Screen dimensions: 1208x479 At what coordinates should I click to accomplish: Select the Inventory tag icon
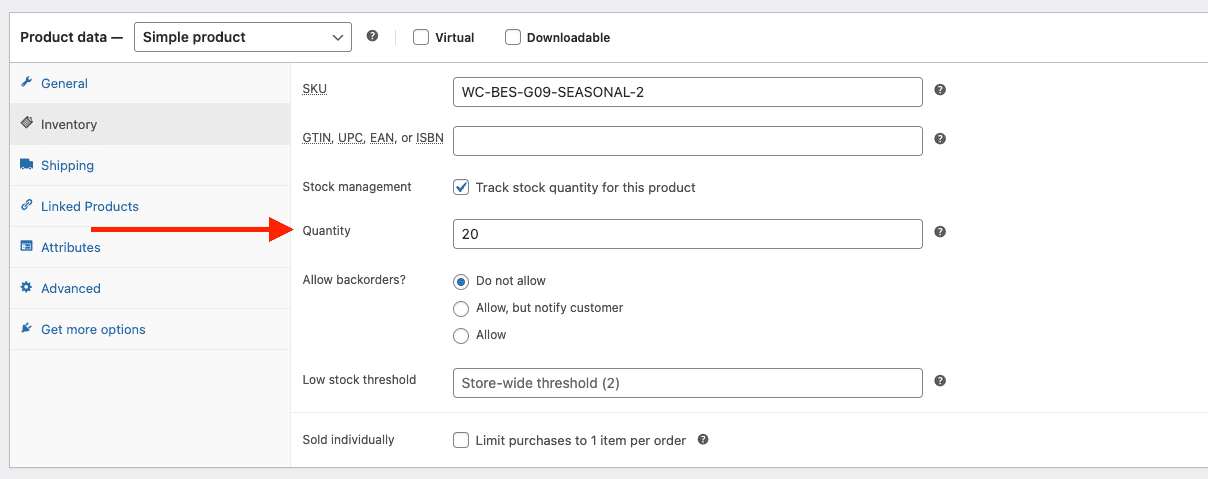(27, 124)
